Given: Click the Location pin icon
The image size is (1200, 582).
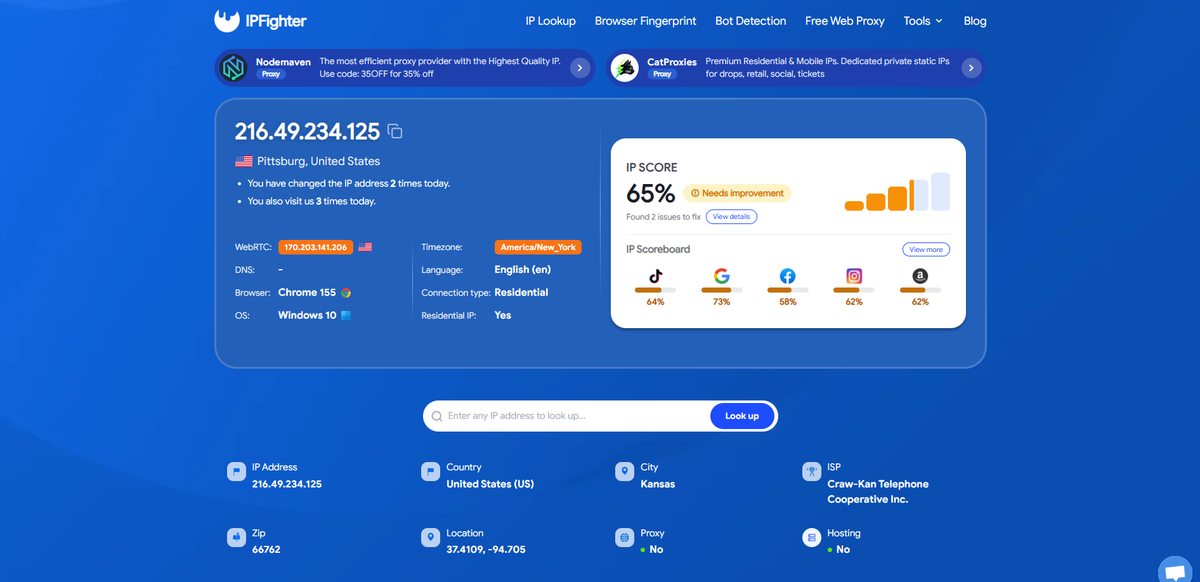Looking at the screenshot, I should pos(430,538).
